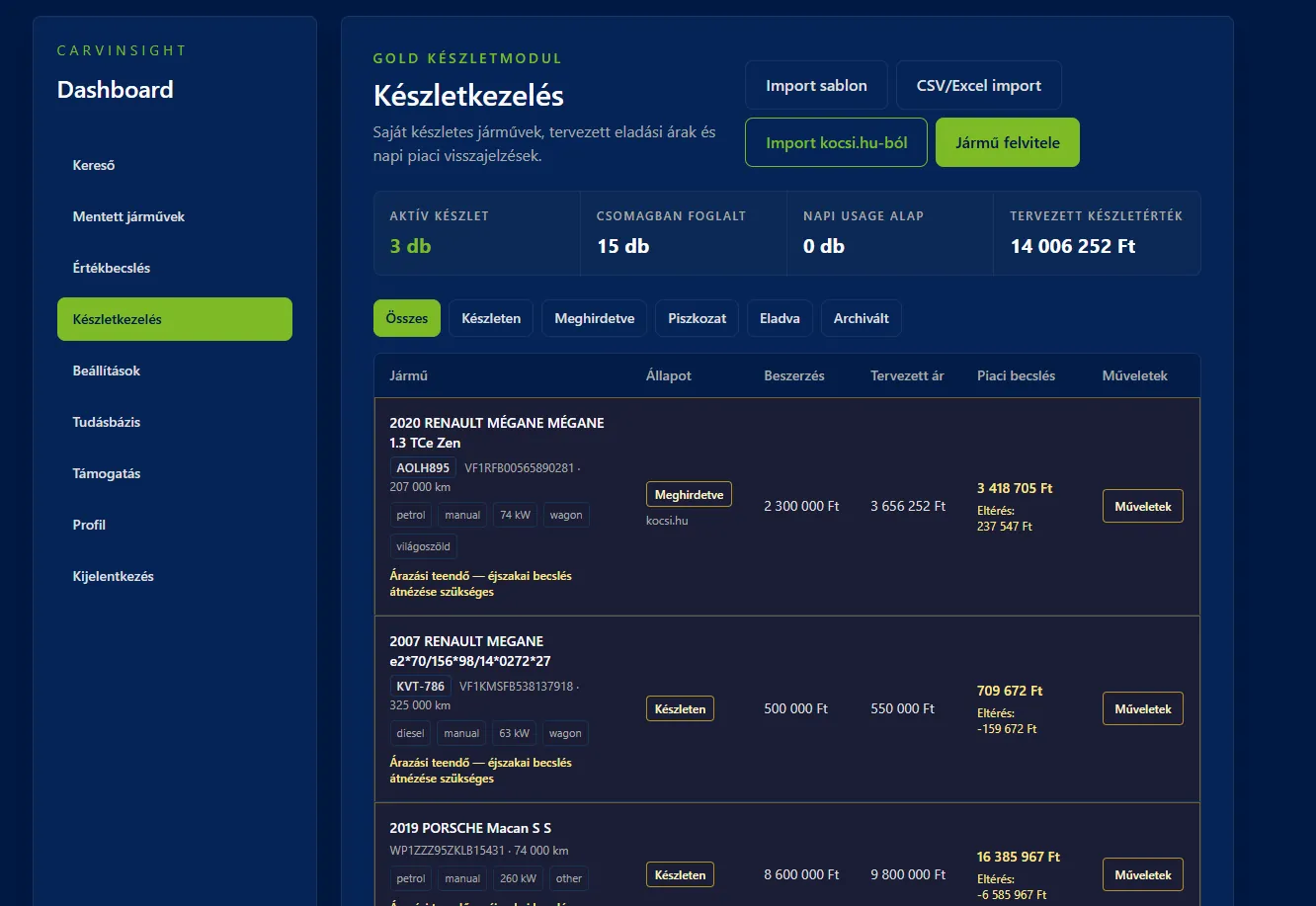Click the Aktív készlet 3 db stat
The height and width of the screenshot is (906, 1316).
pos(476,233)
